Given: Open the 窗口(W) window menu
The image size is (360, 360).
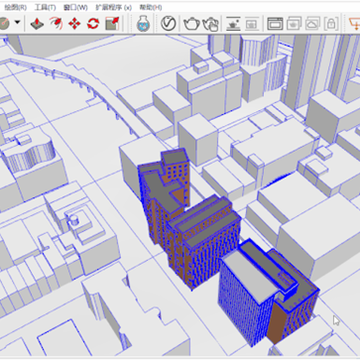Looking at the screenshot, I should pyautogui.click(x=76, y=7).
